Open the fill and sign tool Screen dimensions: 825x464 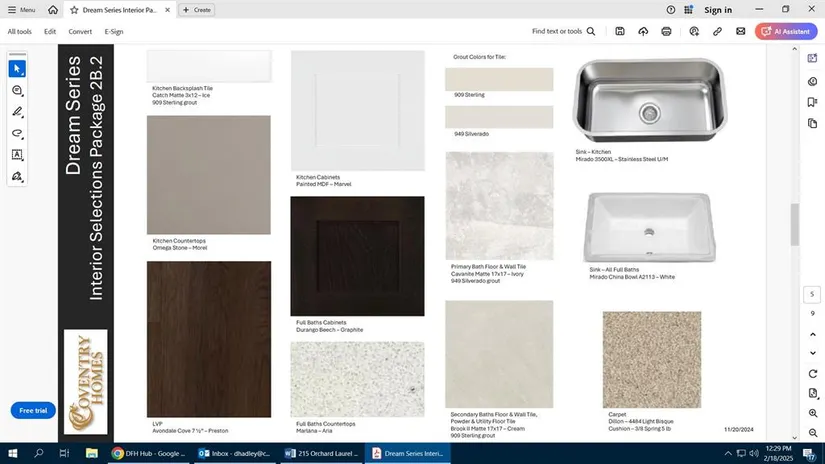[18, 177]
